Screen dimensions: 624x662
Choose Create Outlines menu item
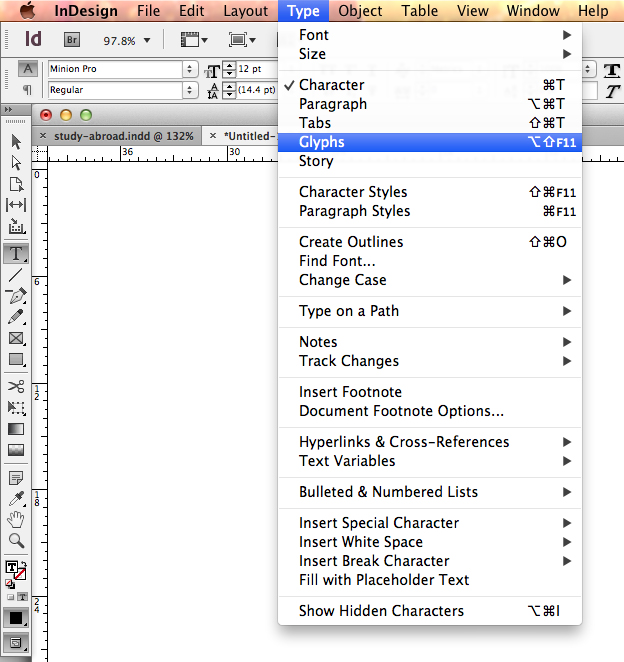click(x=430, y=241)
